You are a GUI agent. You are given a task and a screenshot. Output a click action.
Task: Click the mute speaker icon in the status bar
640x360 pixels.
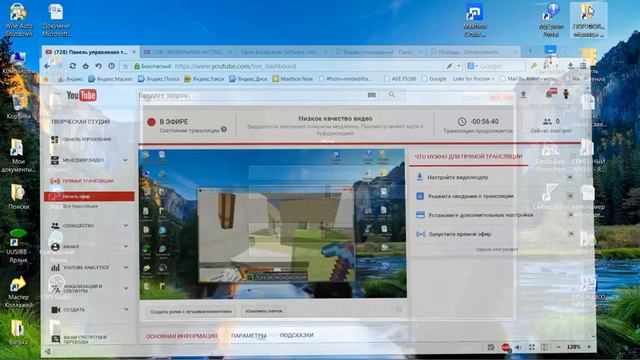tap(518, 347)
